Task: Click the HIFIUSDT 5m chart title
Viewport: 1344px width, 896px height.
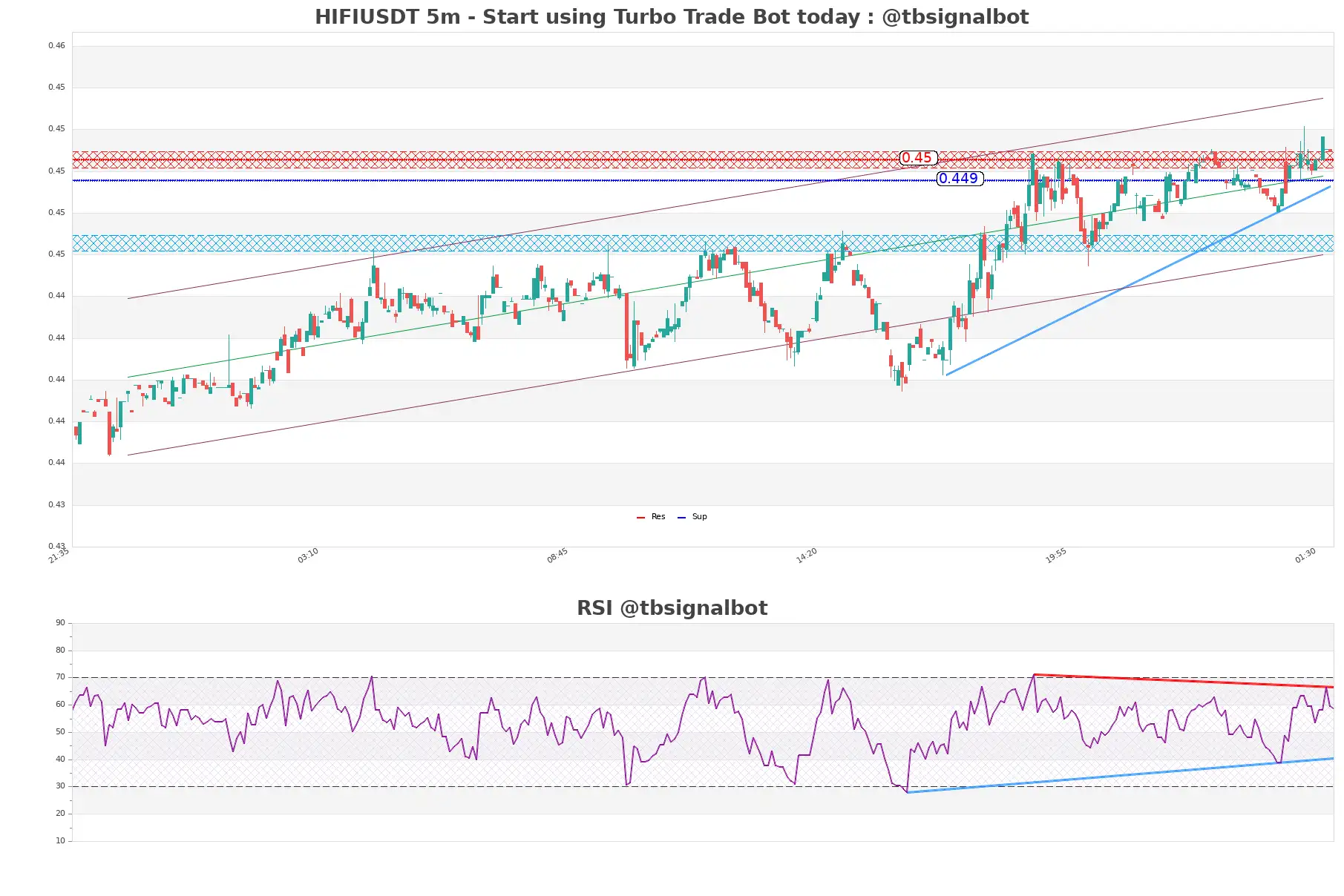Action: coord(672,16)
